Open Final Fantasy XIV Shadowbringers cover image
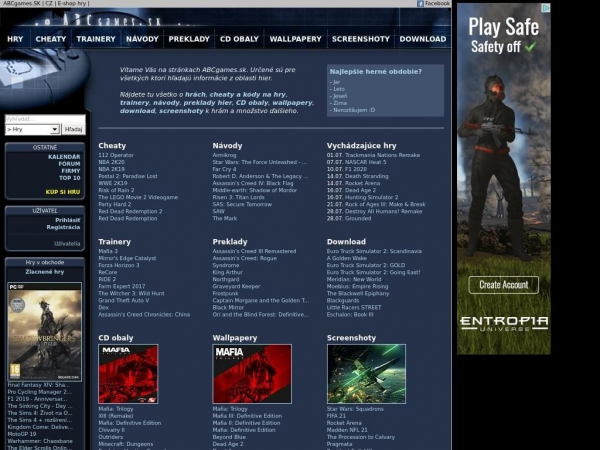The image size is (600, 450). point(45,332)
